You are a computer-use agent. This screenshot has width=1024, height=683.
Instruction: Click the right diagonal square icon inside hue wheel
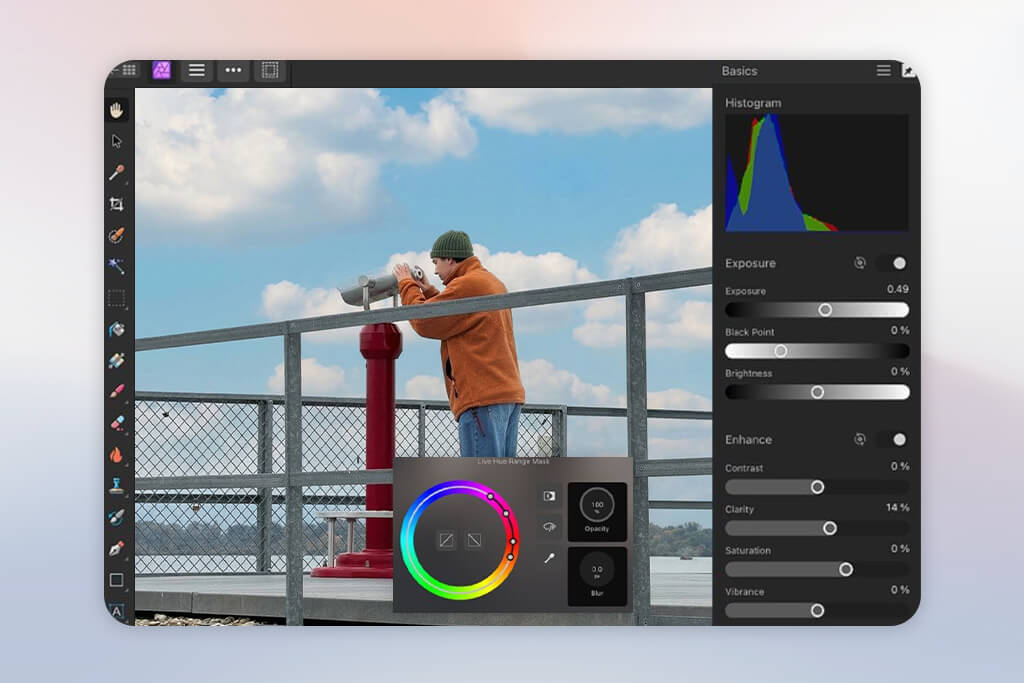coord(475,540)
